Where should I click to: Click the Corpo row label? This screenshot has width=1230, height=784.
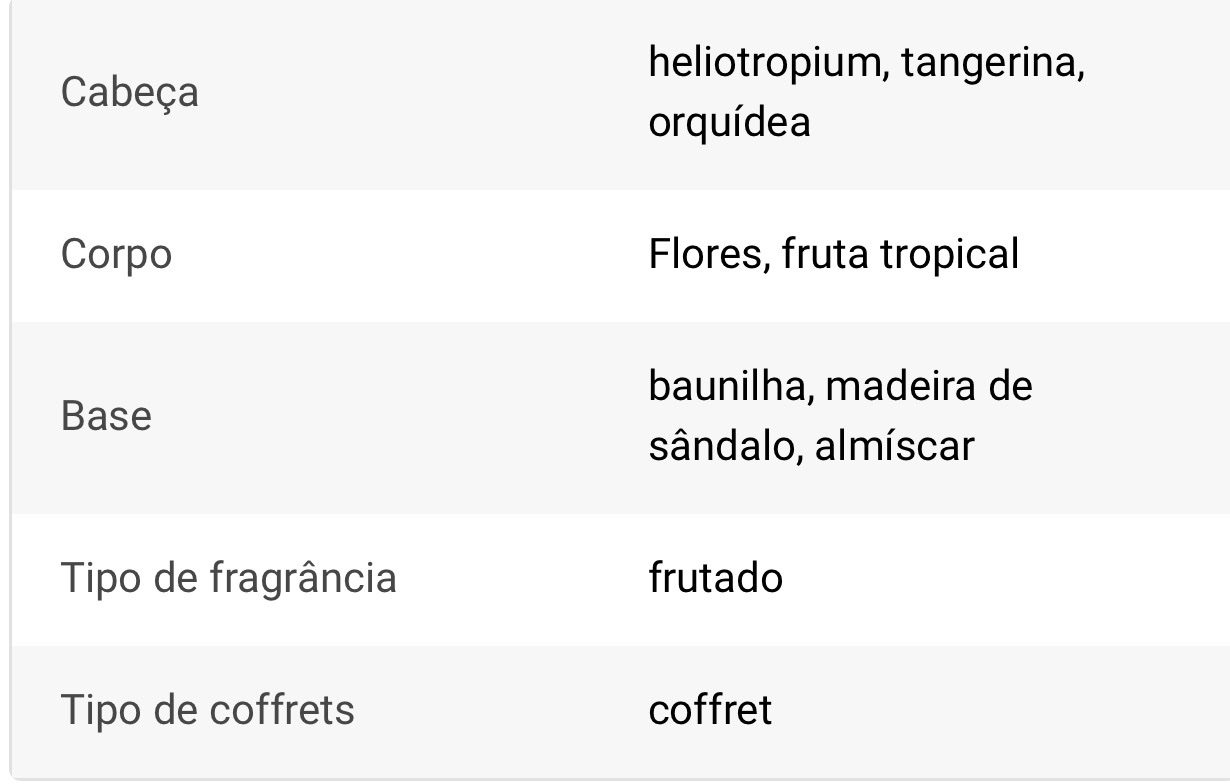(x=116, y=254)
